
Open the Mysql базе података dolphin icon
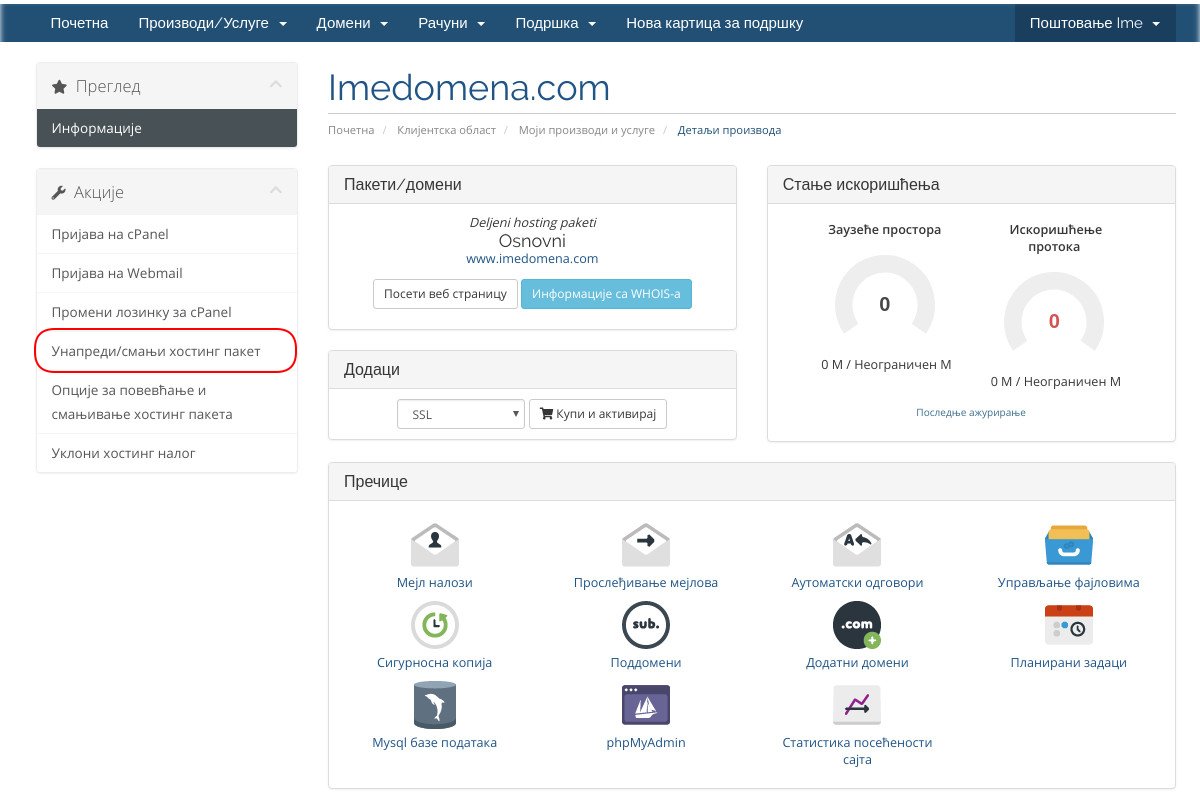click(x=435, y=705)
